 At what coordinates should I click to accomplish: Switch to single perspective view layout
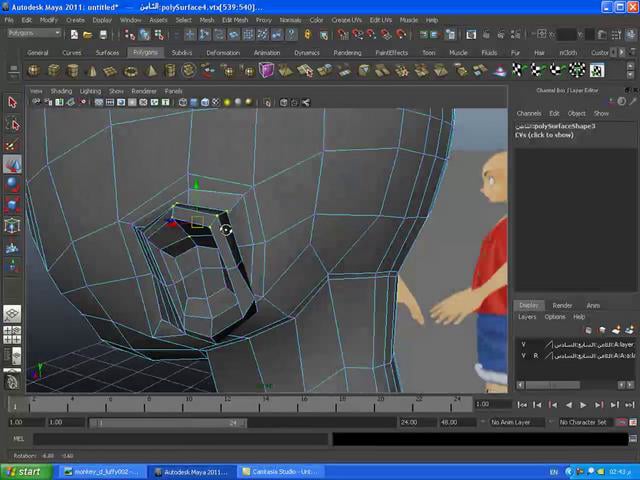[12, 314]
